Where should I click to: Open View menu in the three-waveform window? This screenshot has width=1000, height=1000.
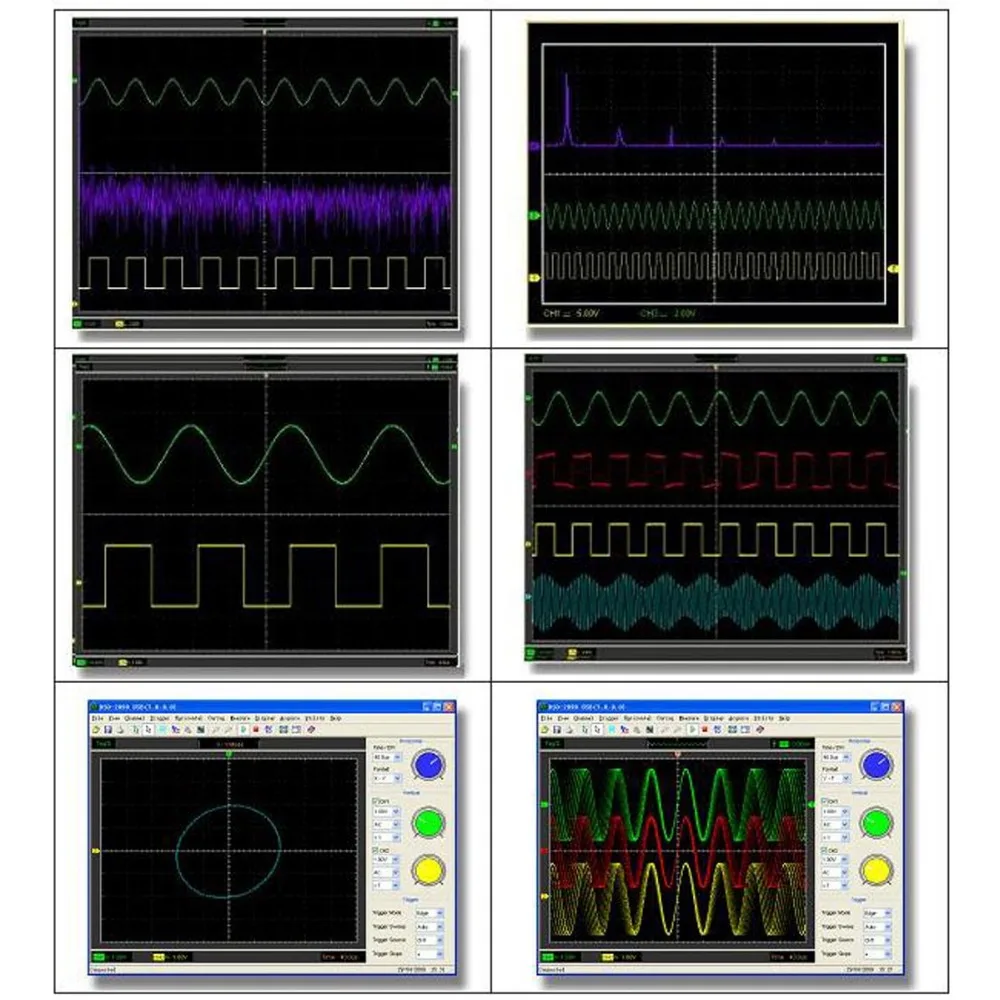[x=563, y=718]
